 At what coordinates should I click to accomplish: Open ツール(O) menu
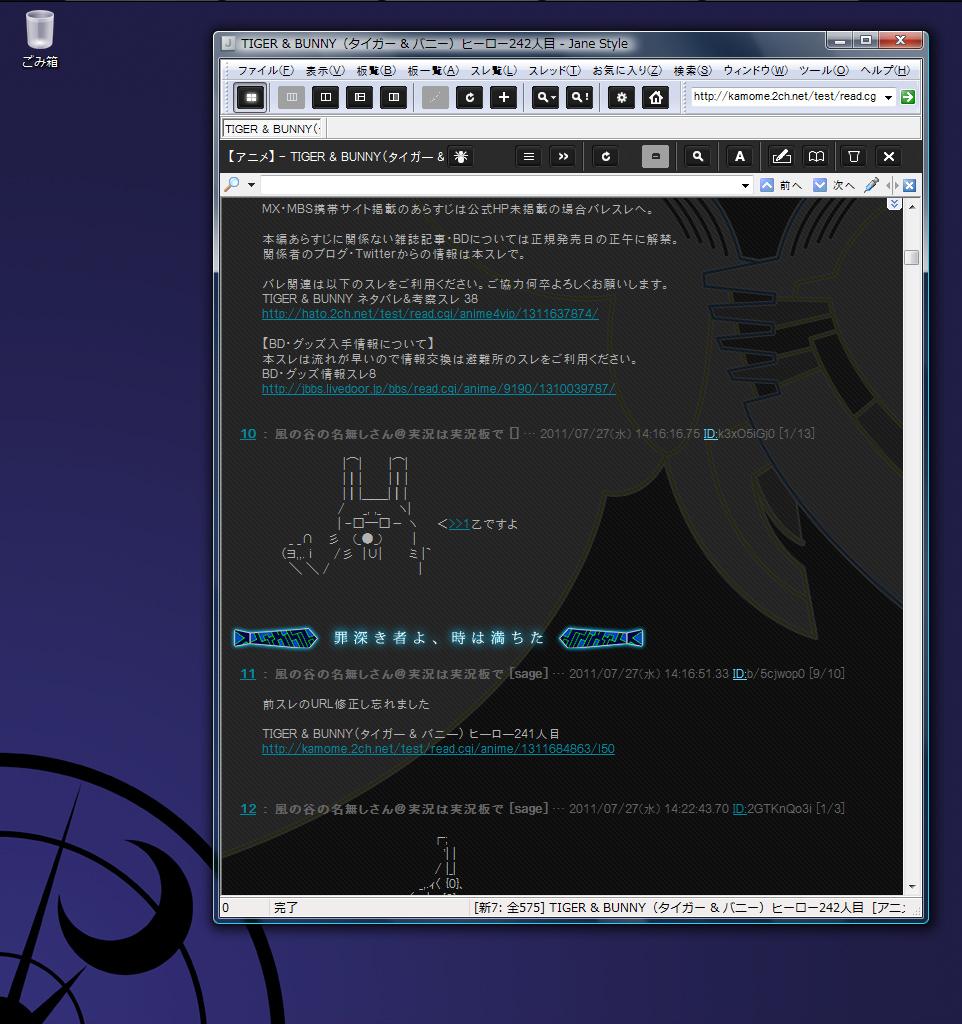pyautogui.click(x=824, y=71)
